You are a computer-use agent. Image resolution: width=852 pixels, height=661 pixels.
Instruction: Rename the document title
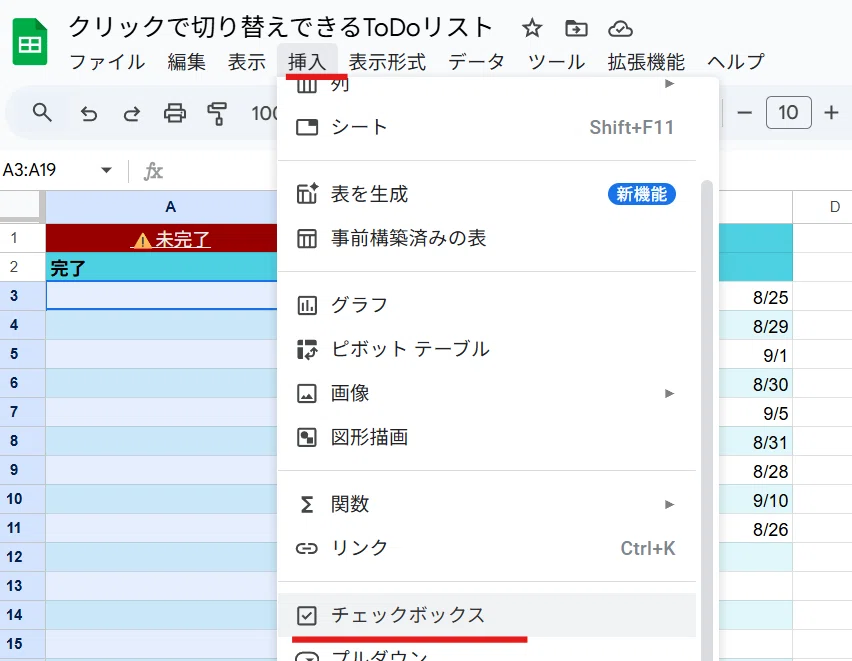click(281, 27)
